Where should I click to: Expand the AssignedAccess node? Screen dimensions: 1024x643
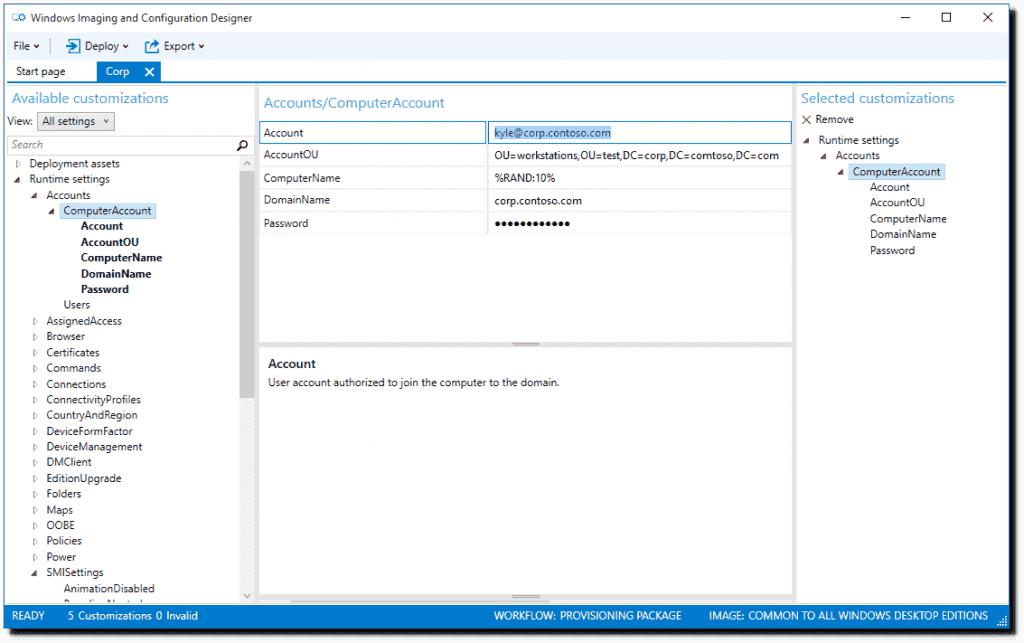click(x=35, y=321)
